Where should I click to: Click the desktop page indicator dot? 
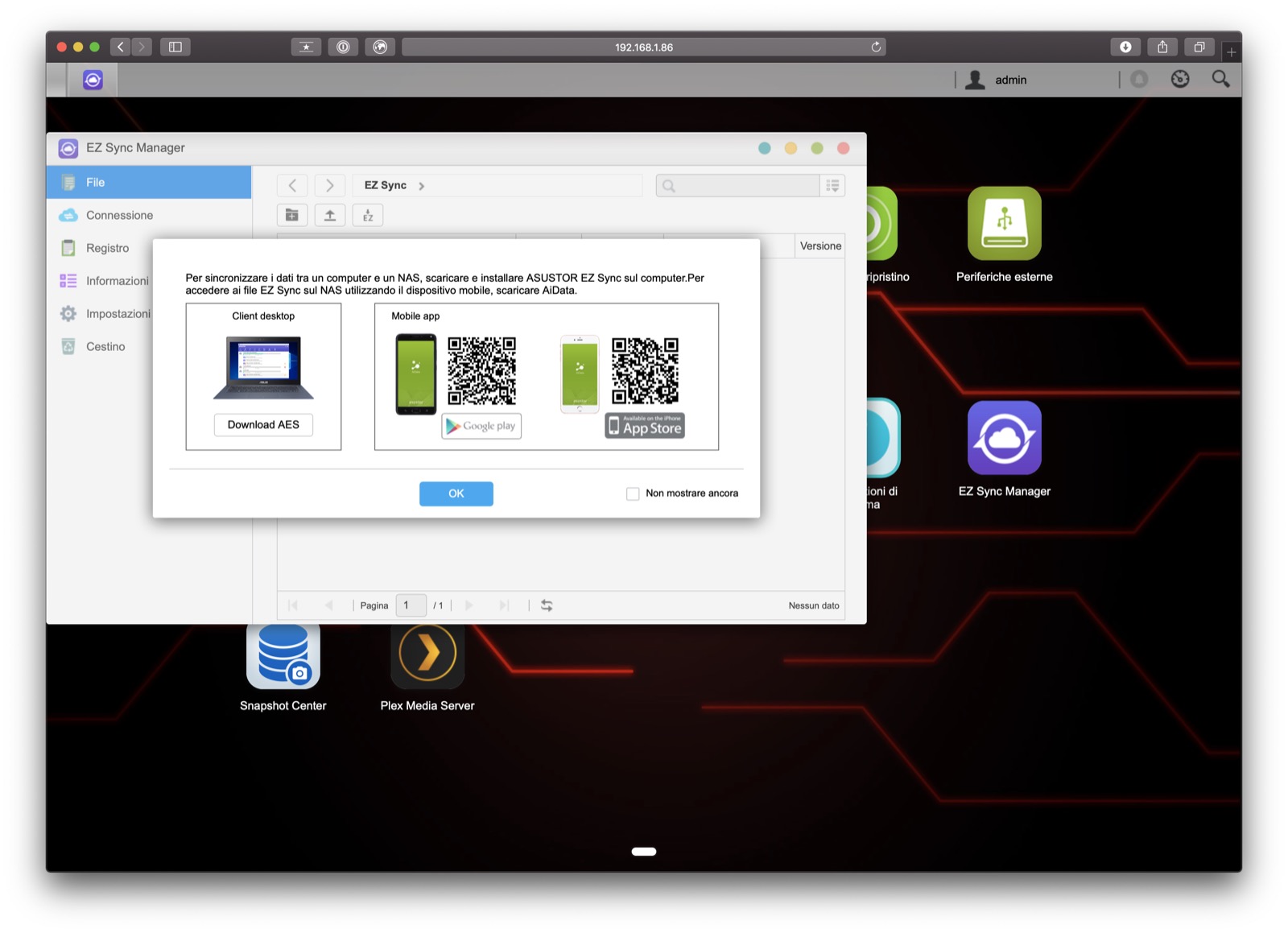[644, 852]
